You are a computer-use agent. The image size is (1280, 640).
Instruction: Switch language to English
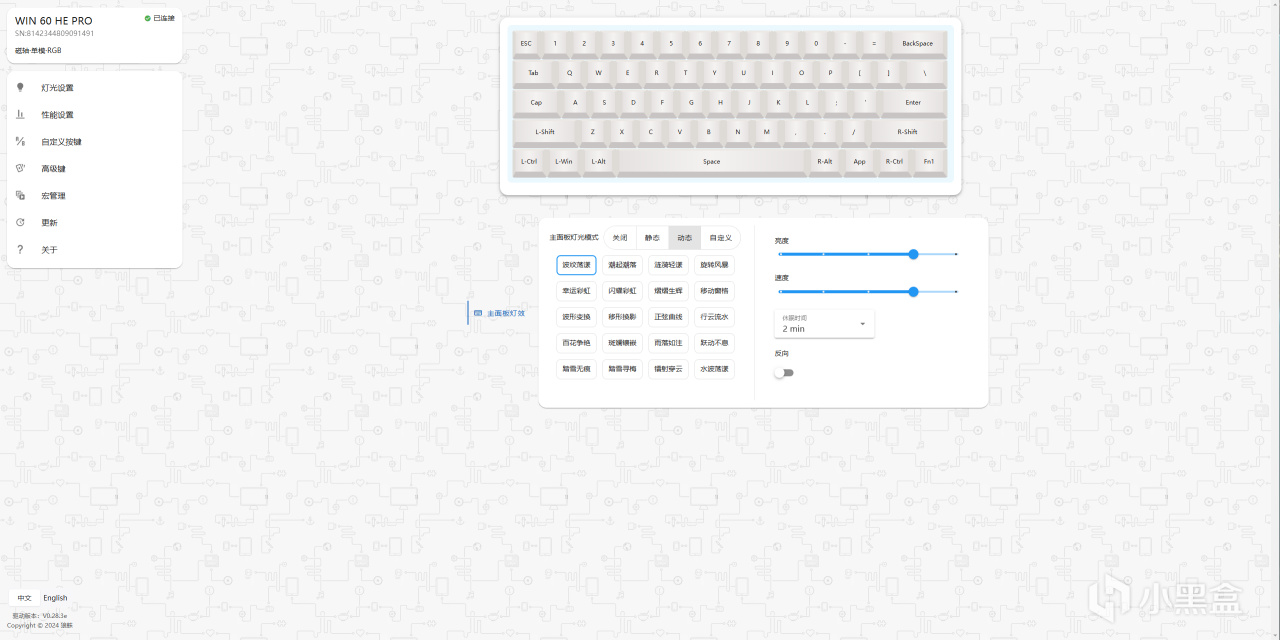55,598
